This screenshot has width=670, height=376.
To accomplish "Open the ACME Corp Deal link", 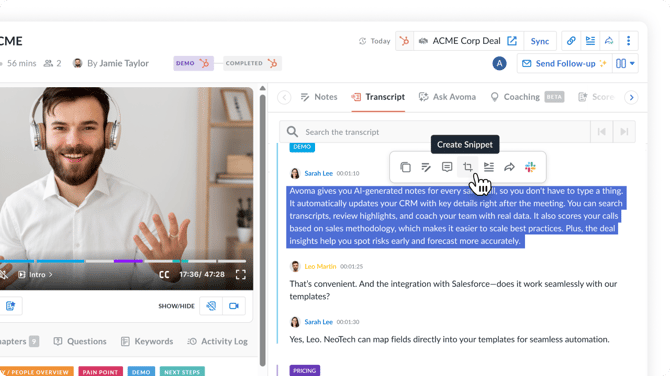I will pyautogui.click(x=466, y=41).
